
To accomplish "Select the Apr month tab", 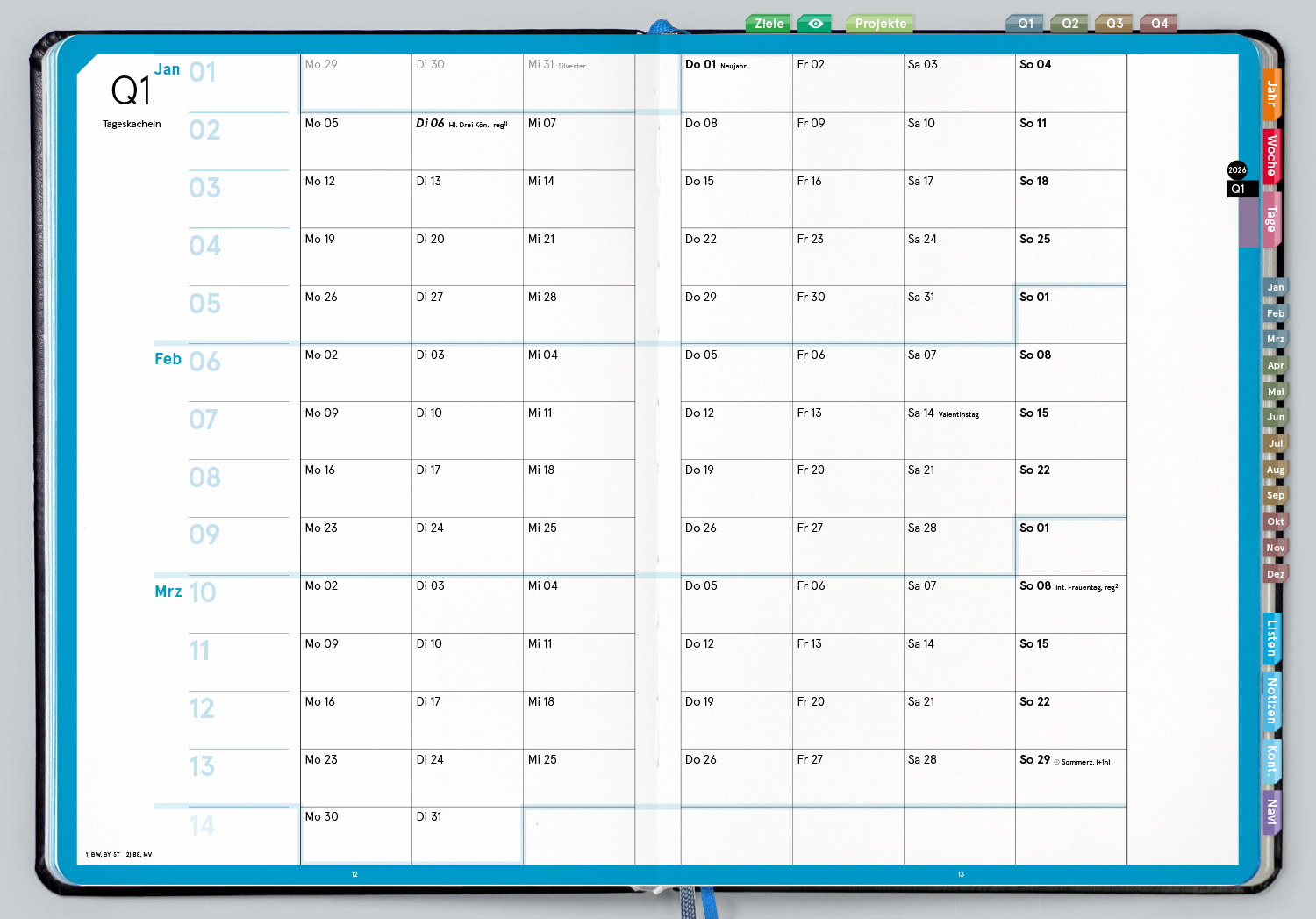I will 1276,365.
